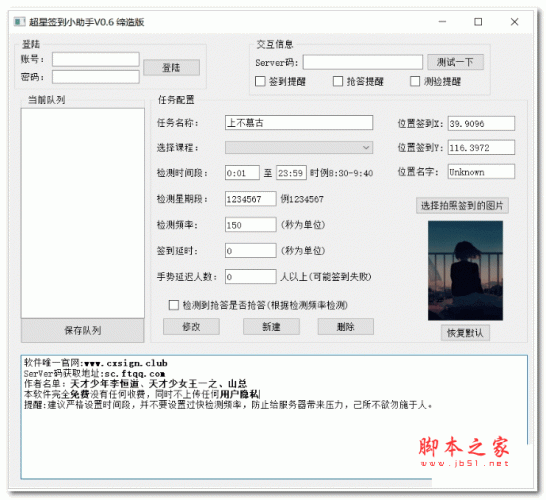The width and height of the screenshot is (546, 500).
Task: Toggle the 检测到抢答是否抢答 checkbox
Action: pos(174,305)
